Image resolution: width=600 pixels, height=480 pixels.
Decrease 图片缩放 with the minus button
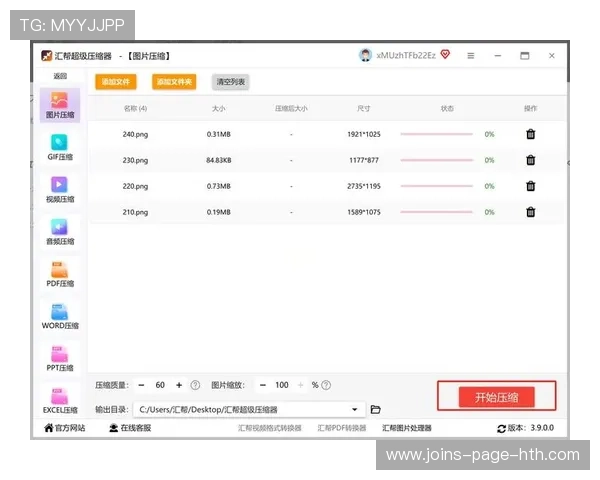(x=262, y=385)
